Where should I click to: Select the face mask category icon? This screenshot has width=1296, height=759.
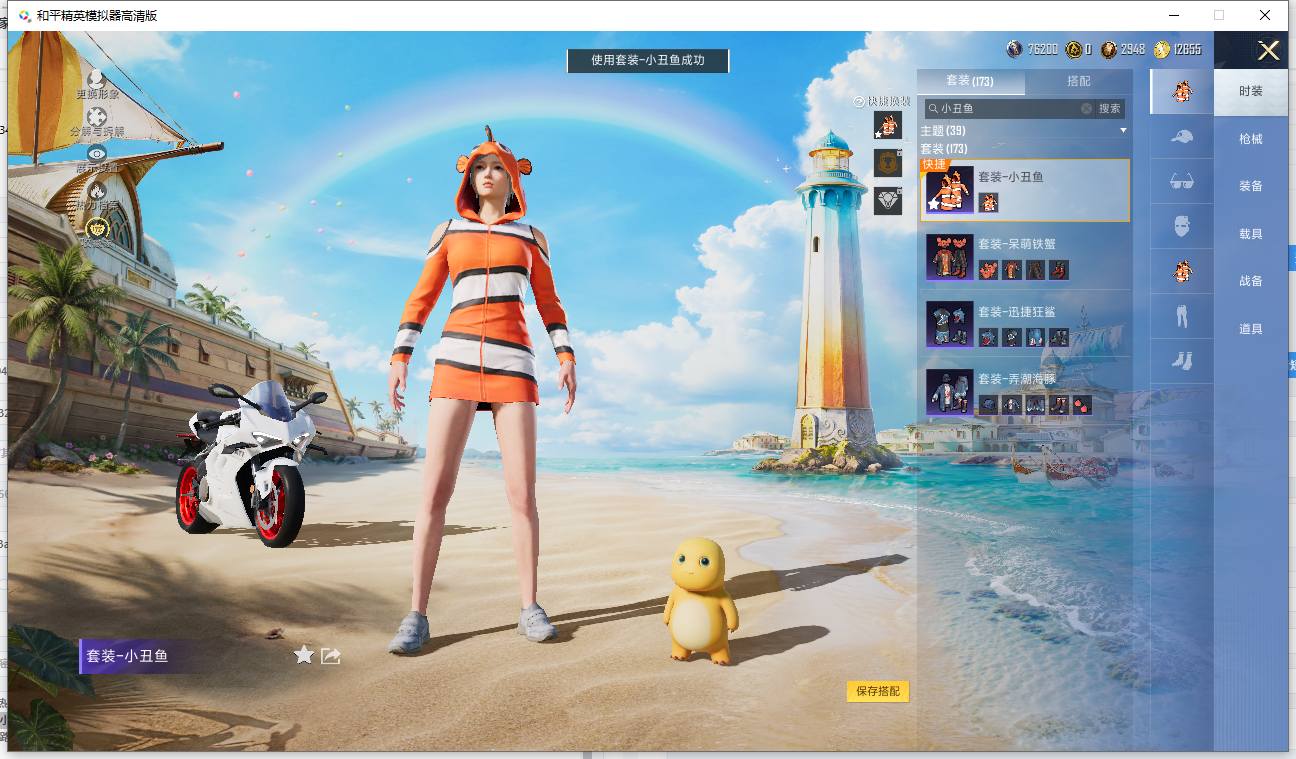pyautogui.click(x=1181, y=227)
